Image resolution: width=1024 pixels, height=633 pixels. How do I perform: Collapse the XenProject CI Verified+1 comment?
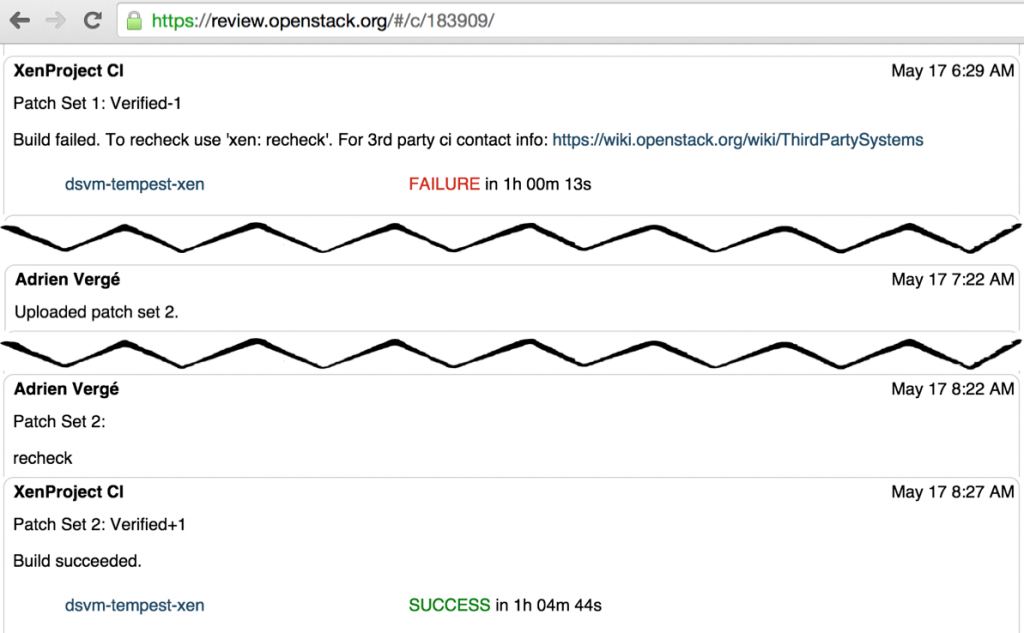(69, 492)
